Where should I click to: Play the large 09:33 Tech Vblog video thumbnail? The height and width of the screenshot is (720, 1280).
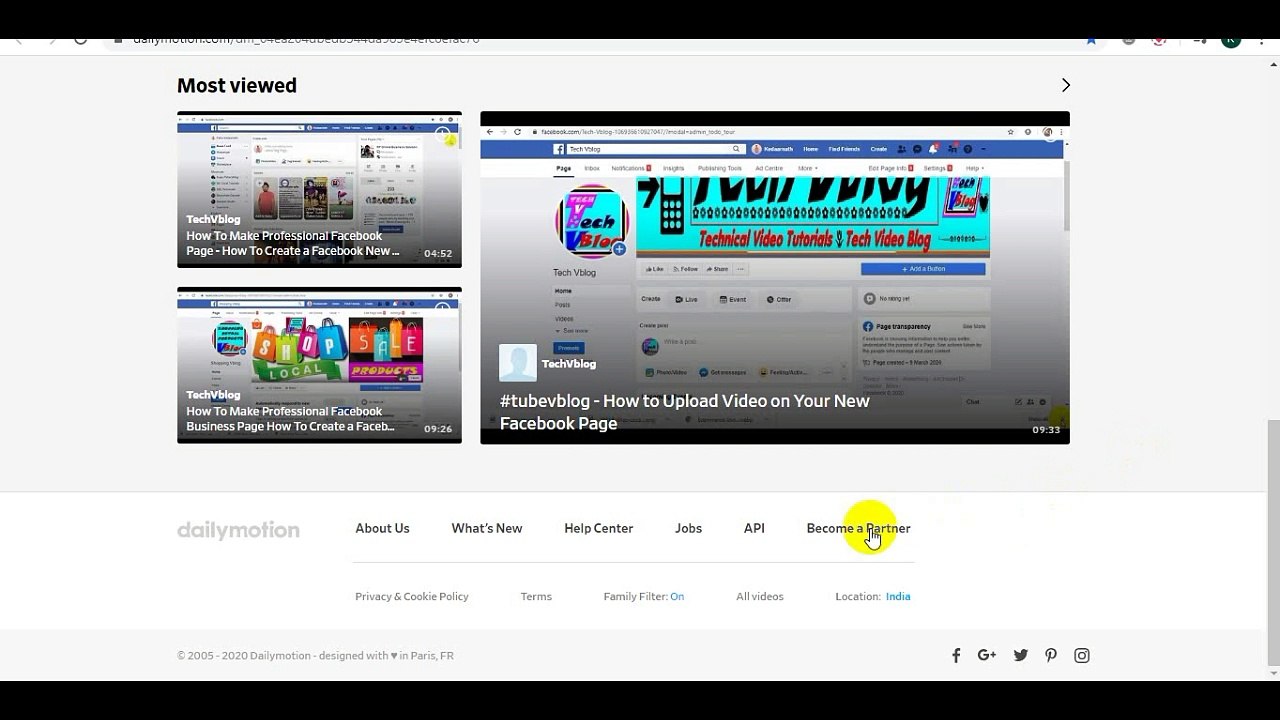click(x=775, y=277)
